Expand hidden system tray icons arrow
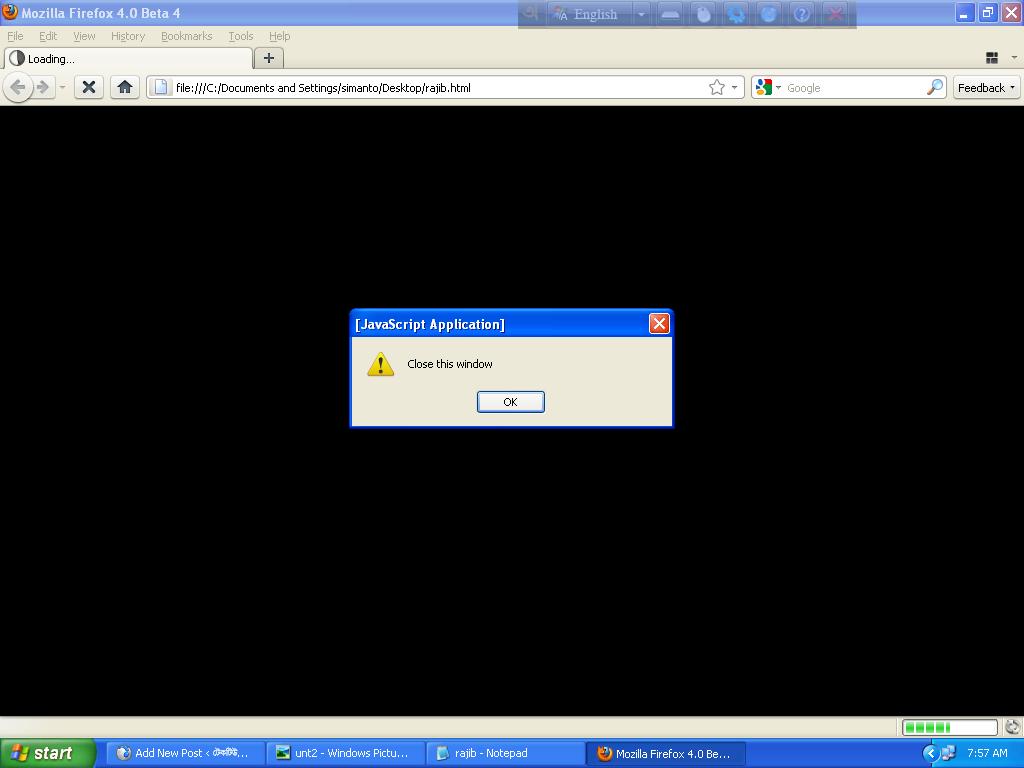The height and width of the screenshot is (768, 1024). click(x=930, y=753)
